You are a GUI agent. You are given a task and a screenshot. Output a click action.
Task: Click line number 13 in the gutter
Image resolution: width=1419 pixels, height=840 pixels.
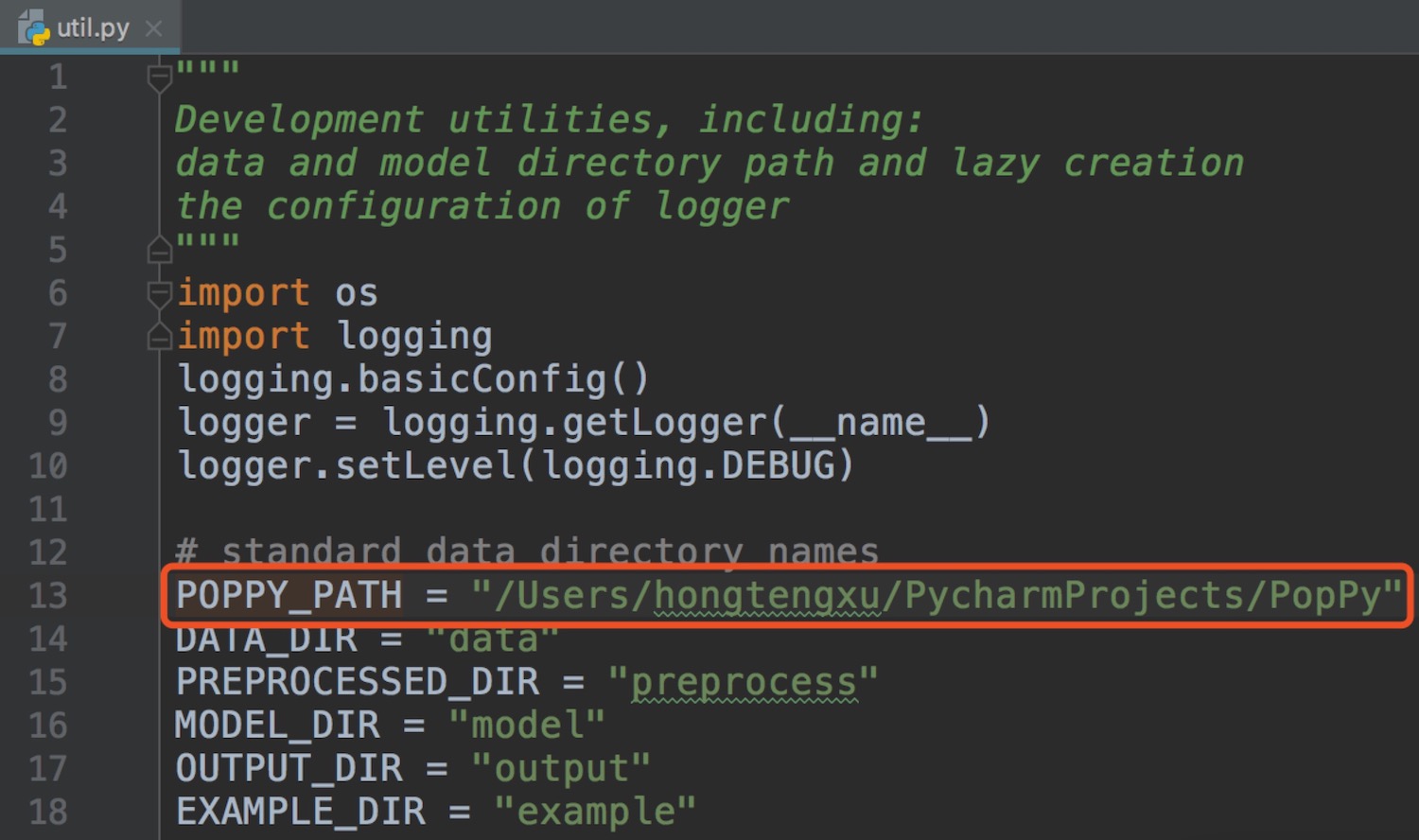point(48,596)
